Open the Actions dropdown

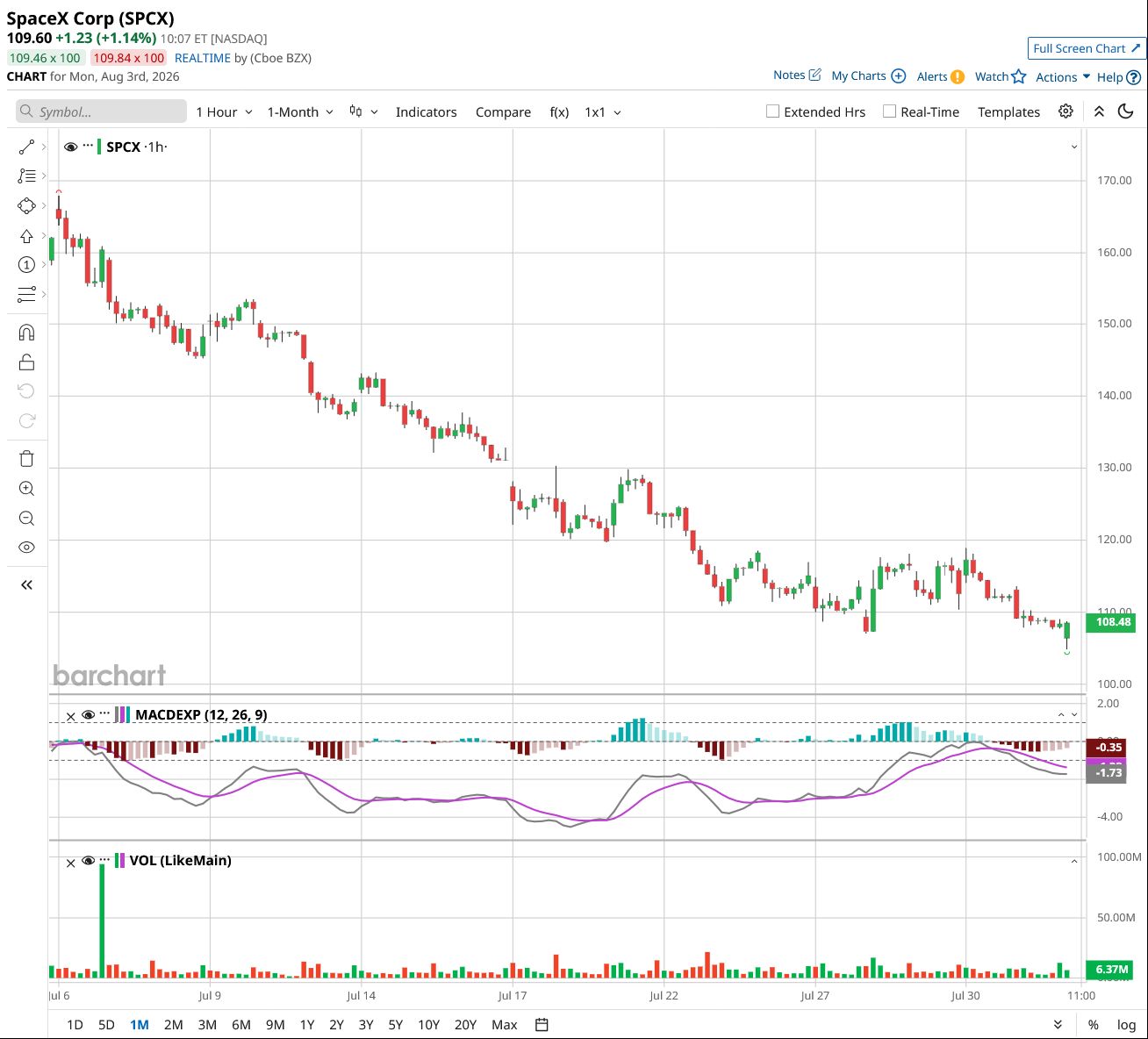pyautogui.click(x=1063, y=77)
